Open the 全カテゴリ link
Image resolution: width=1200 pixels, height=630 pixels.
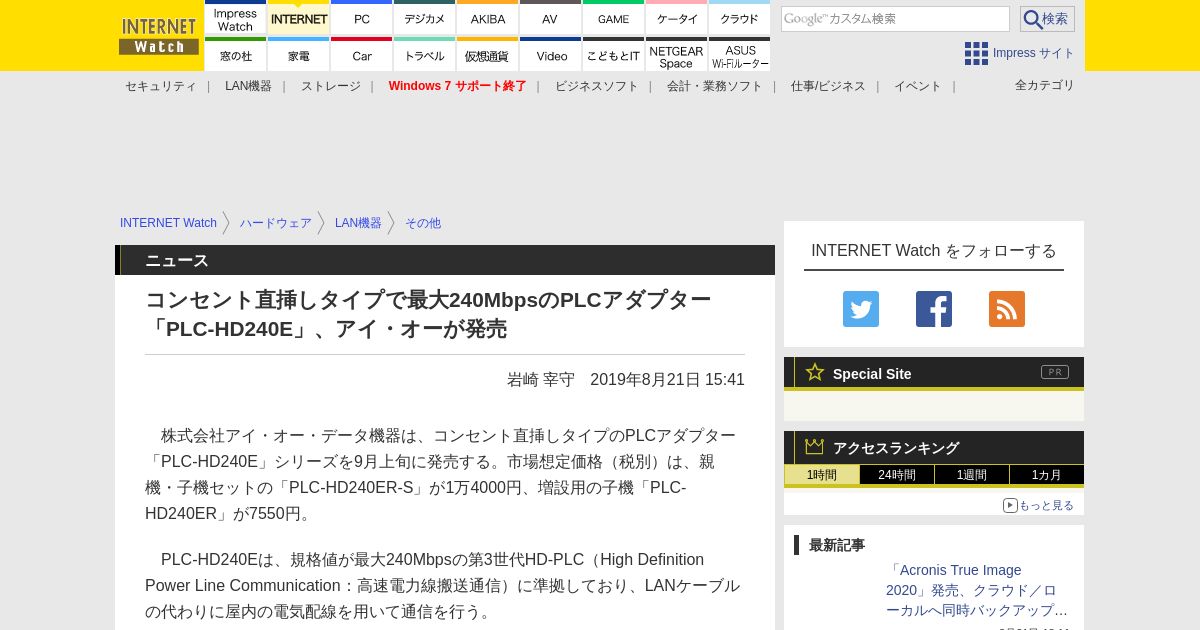coord(1045,85)
